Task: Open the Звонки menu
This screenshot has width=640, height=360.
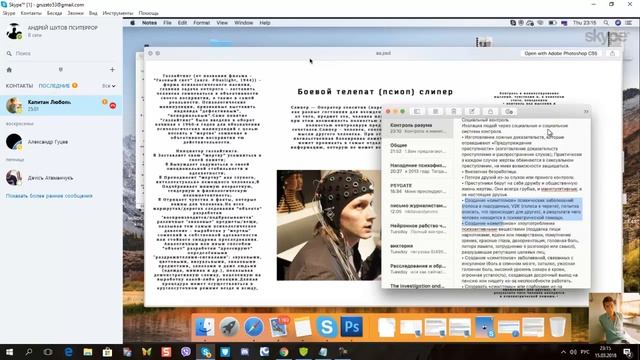Action: point(75,13)
